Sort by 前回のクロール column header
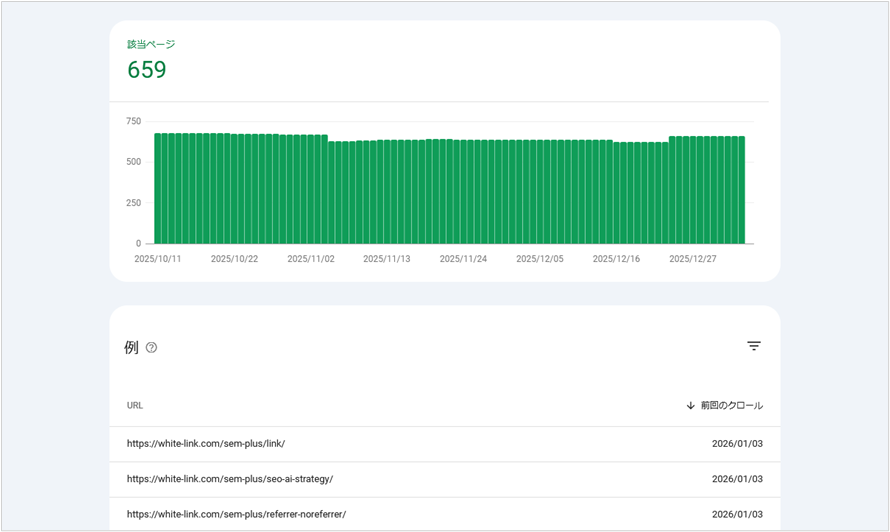The width and height of the screenshot is (890, 532). (x=731, y=406)
